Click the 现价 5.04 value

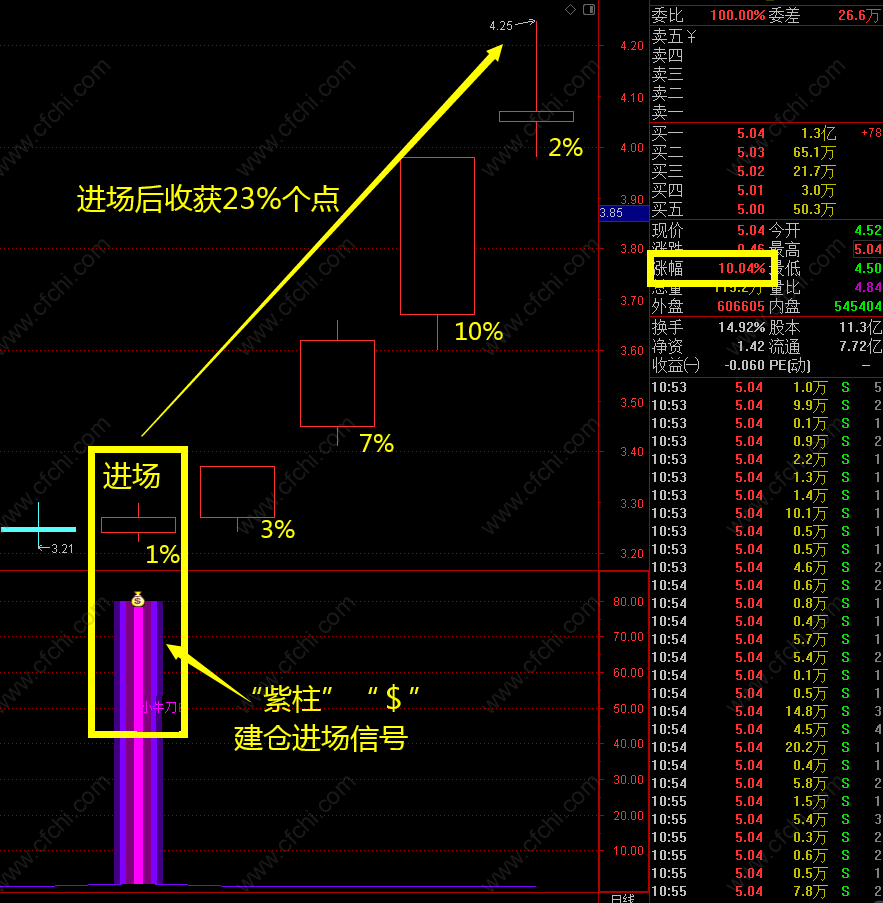click(x=751, y=231)
